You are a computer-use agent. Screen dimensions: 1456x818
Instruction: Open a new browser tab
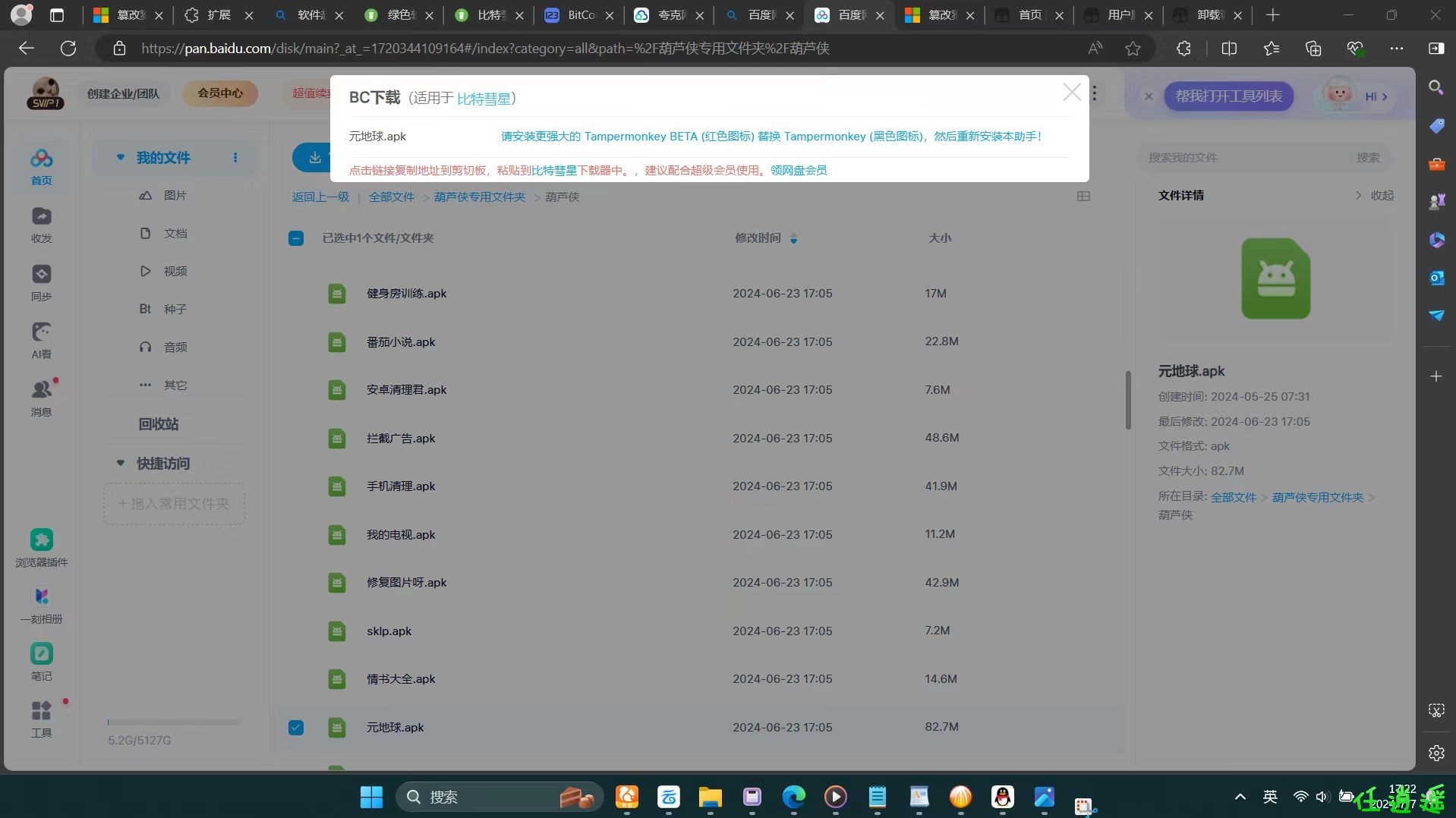pyautogui.click(x=1273, y=15)
